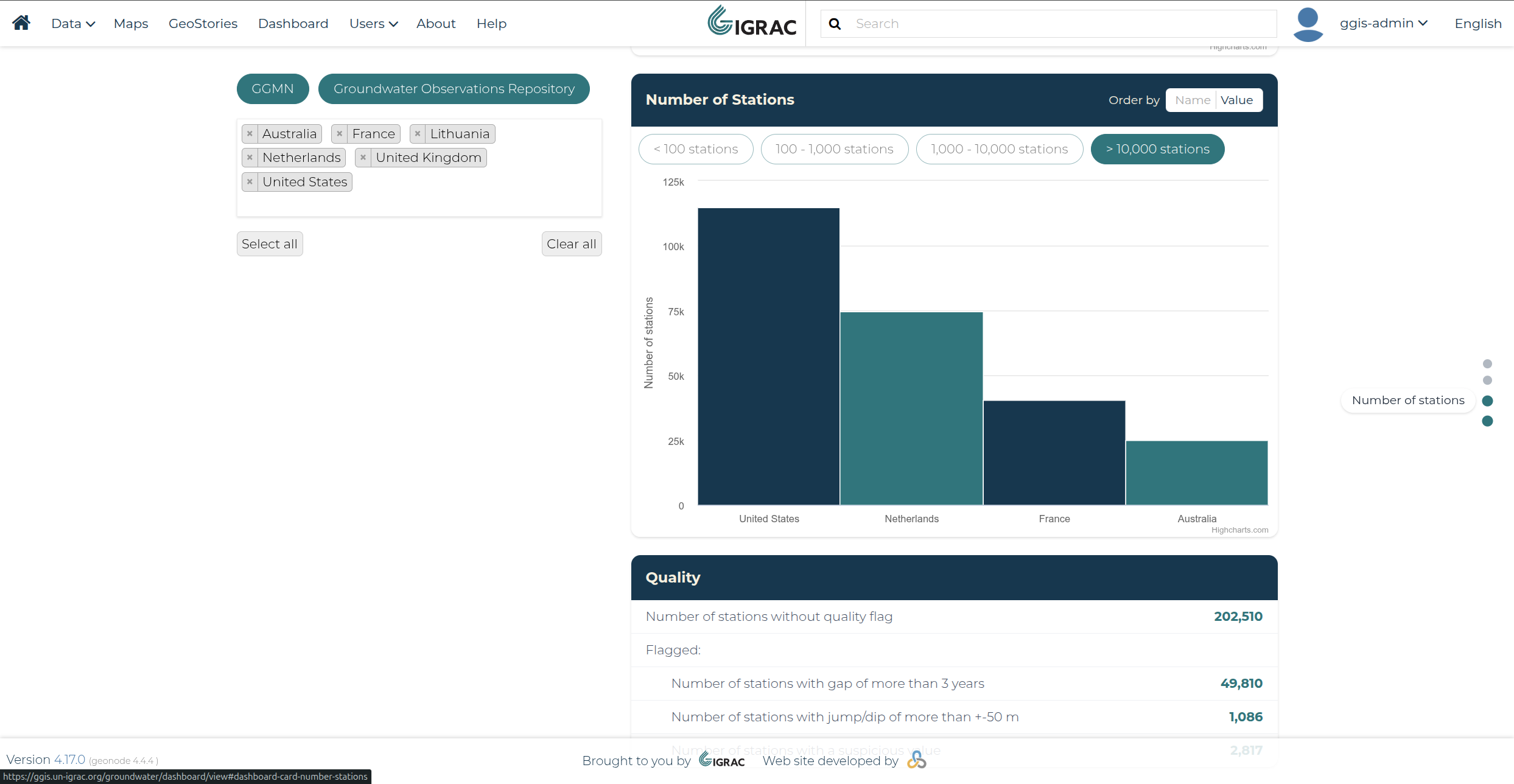Viewport: 1514px width, 784px height.
Task: Click the ggis-admin user avatar
Action: [1308, 24]
